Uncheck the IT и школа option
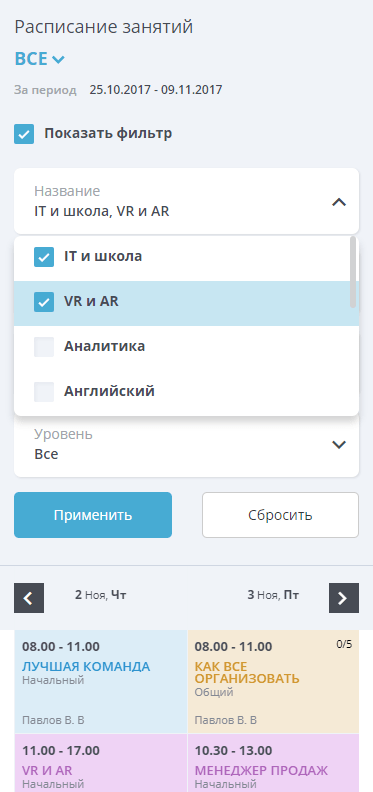373x792 pixels. (44, 257)
